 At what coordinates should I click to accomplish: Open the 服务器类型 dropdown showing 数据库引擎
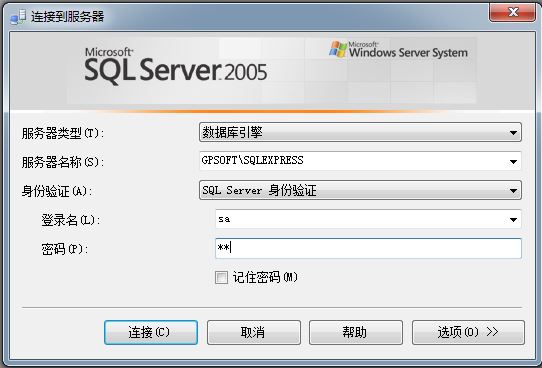point(360,132)
